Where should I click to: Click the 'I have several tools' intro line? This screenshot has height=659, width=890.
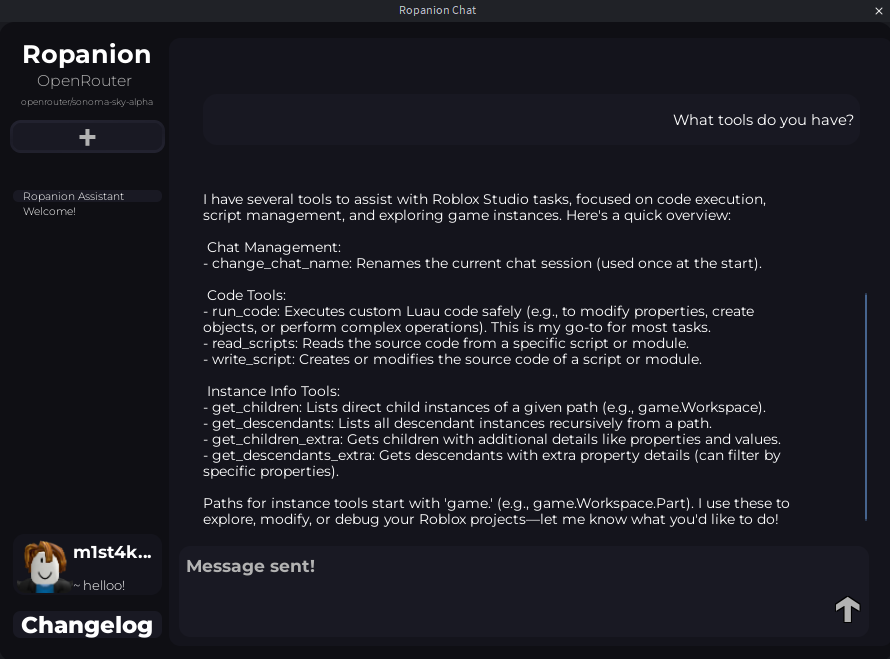point(485,207)
